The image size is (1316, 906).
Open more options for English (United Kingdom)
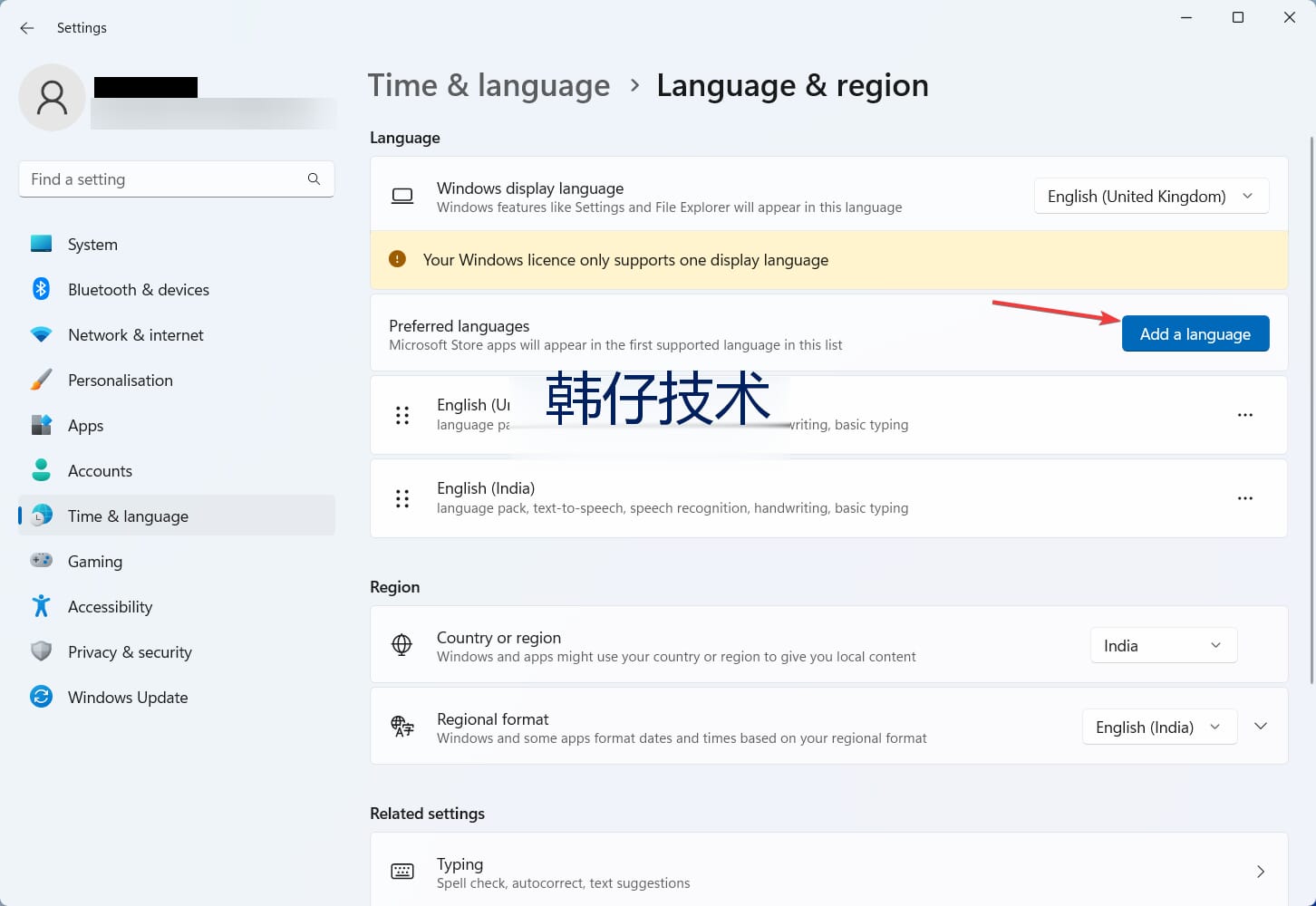pos(1245,415)
